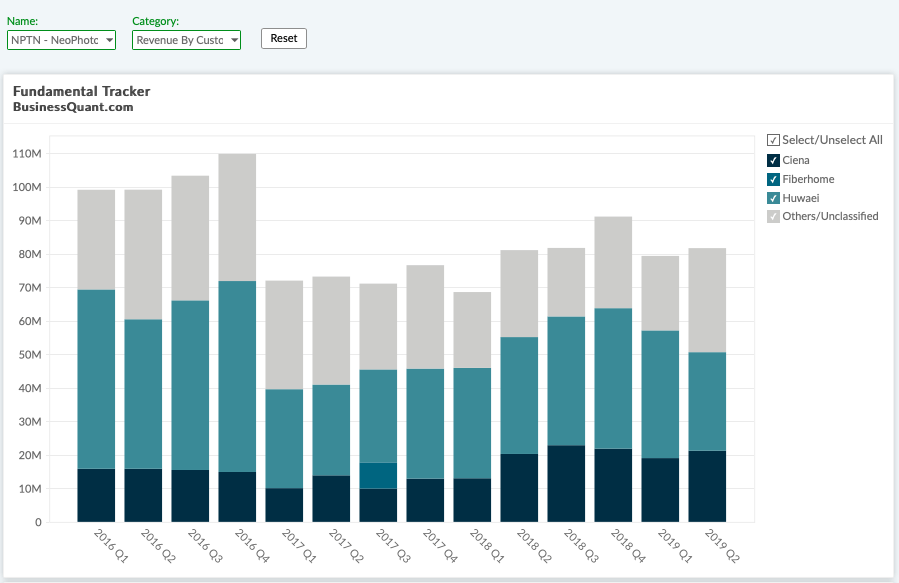899x583 pixels.
Task: Toggle the Others/Unclassified checkbox
Action: click(x=773, y=216)
